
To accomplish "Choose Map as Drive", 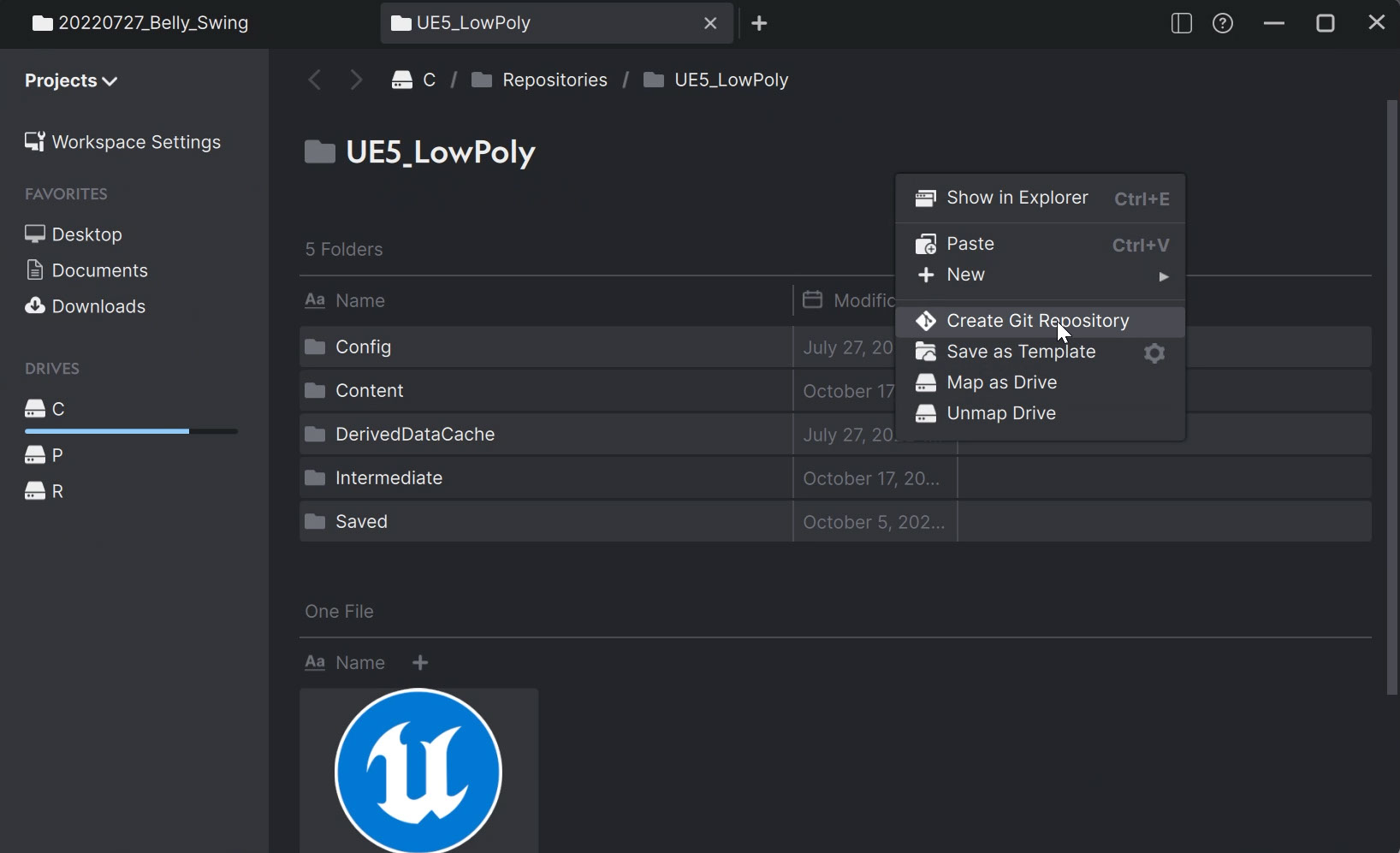I will (1041, 382).
